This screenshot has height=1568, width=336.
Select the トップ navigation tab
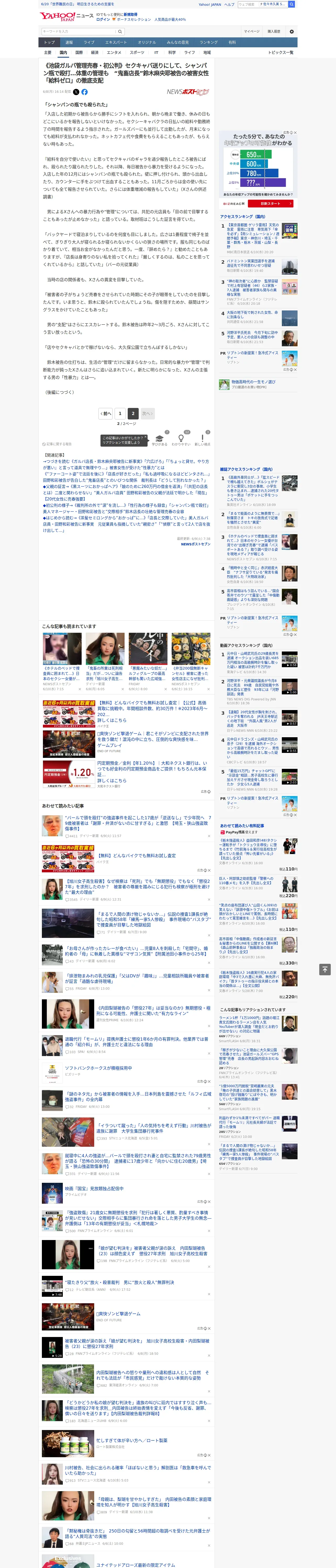[49, 43]
